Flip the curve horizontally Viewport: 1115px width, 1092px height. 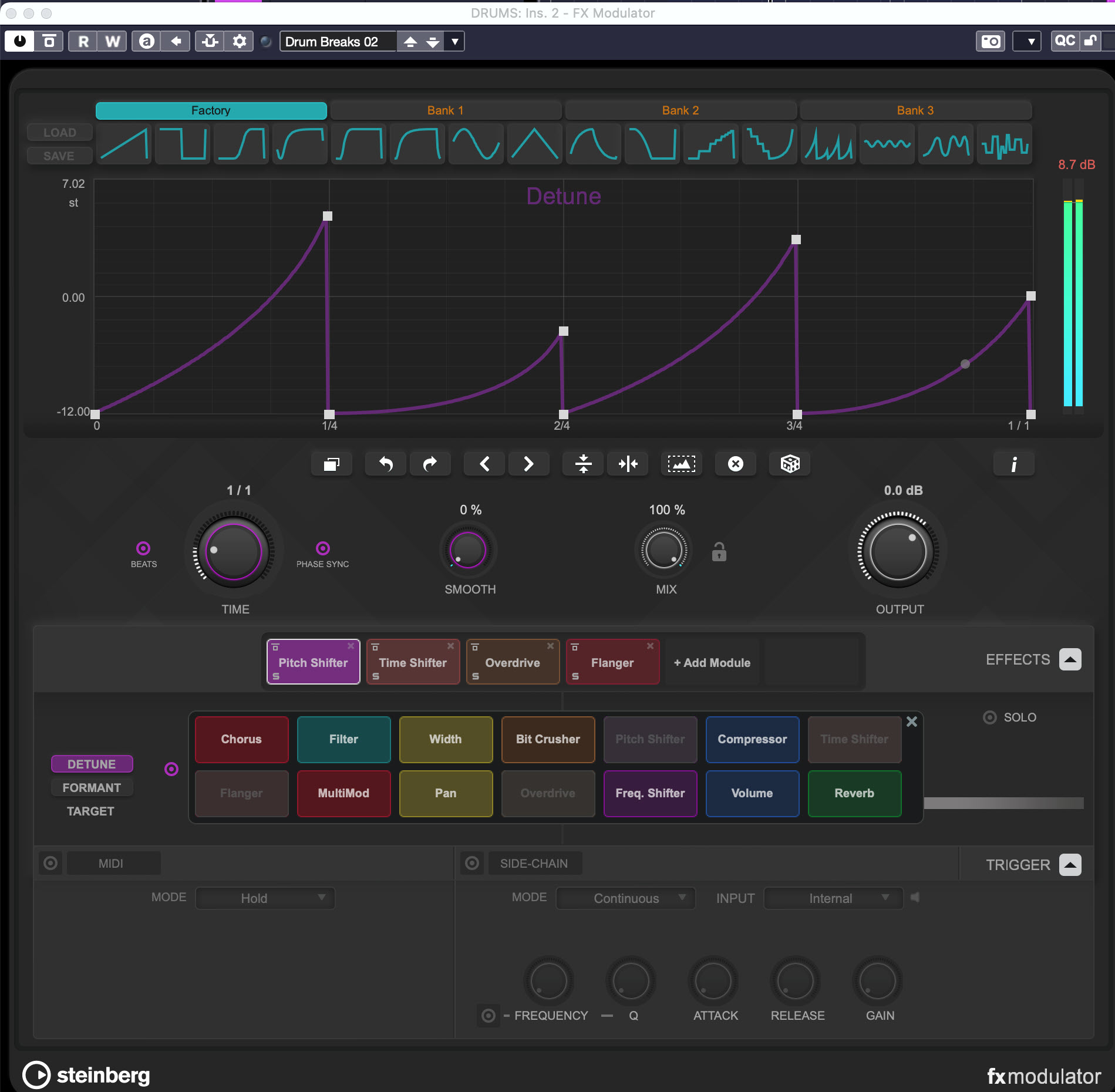[628, 464]
